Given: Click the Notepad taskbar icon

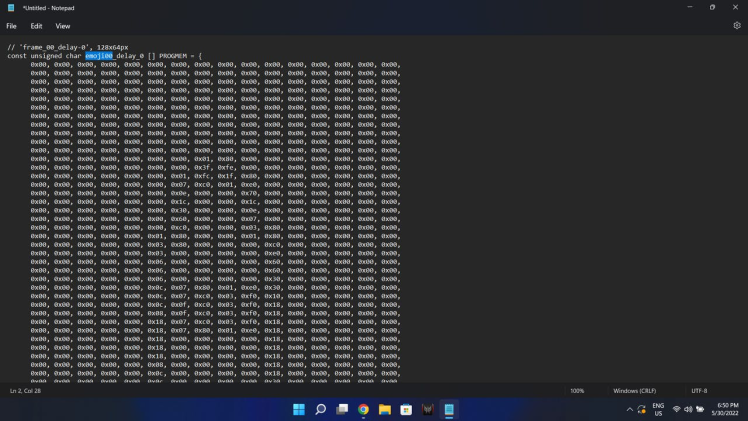Looking at the screenshot, I should tap(449, 409).
